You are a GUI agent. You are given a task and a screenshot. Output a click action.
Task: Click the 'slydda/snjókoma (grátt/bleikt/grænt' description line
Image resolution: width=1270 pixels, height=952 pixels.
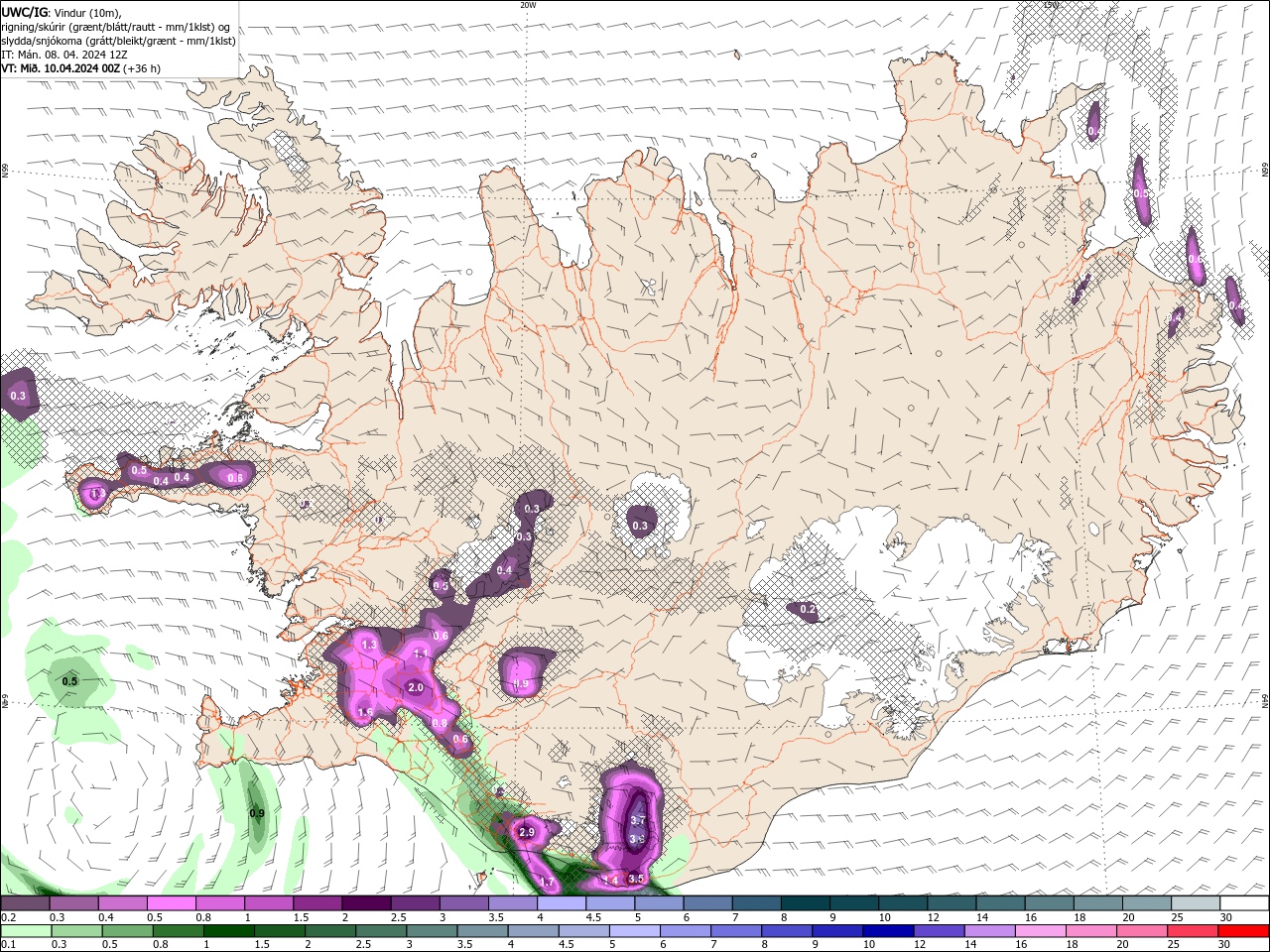point(118,41)
